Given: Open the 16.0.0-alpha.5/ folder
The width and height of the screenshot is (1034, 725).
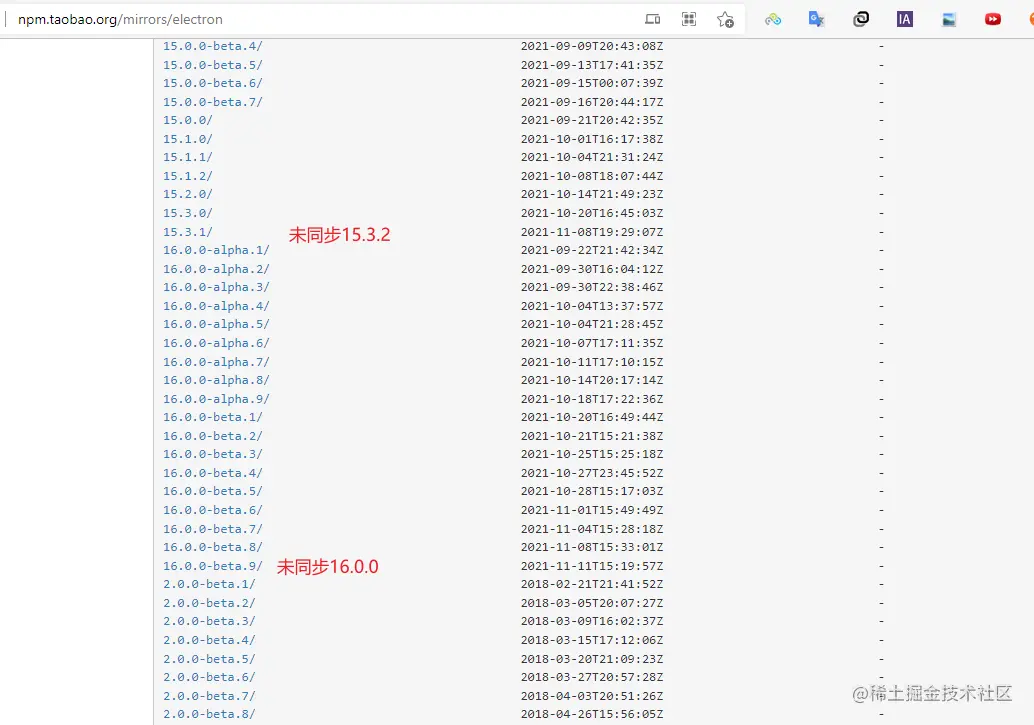Looking at the screenshot, I should (216, 324).
